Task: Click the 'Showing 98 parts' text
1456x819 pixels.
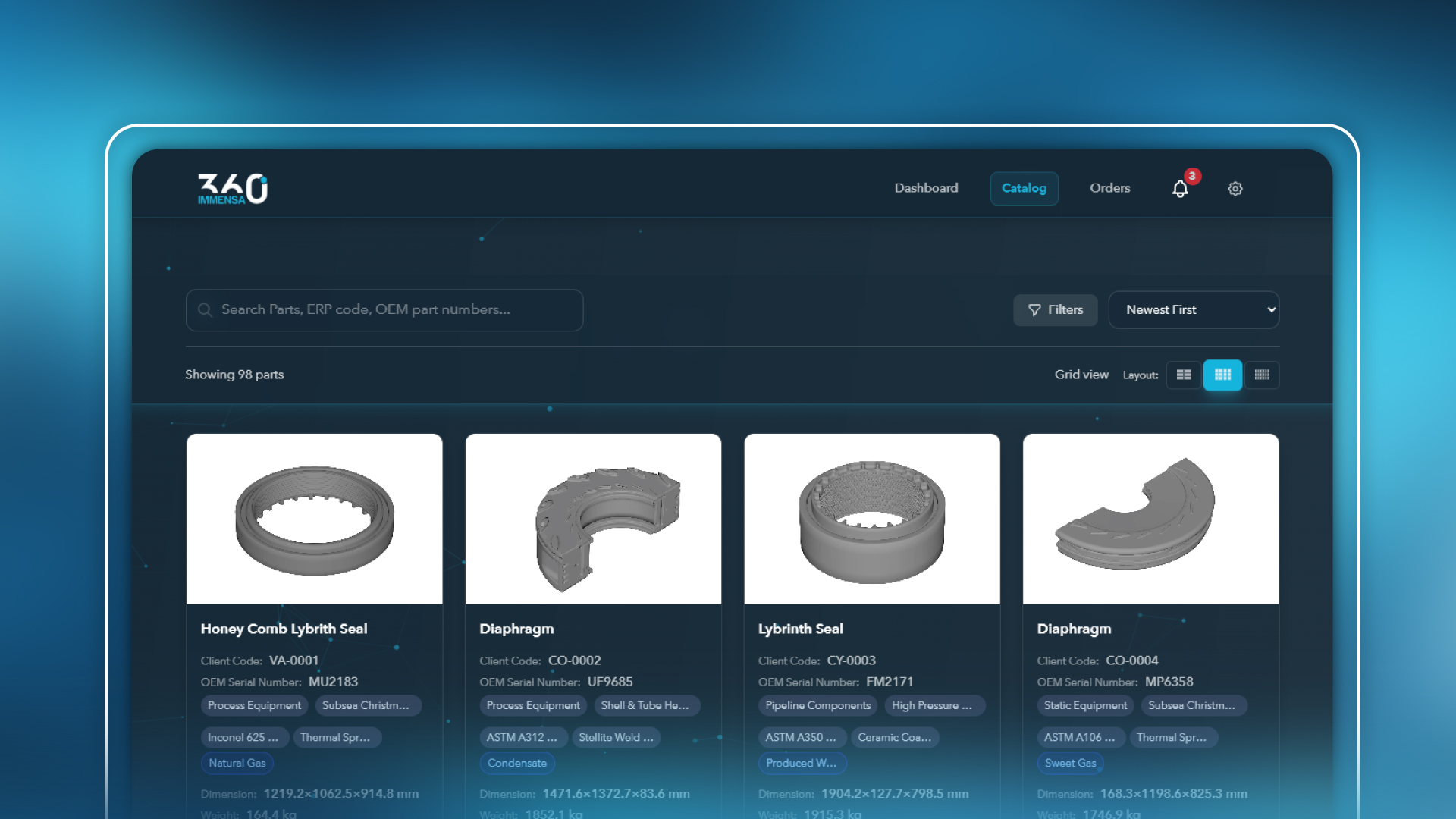Action: pyautogui.click(x=234, y=375)
